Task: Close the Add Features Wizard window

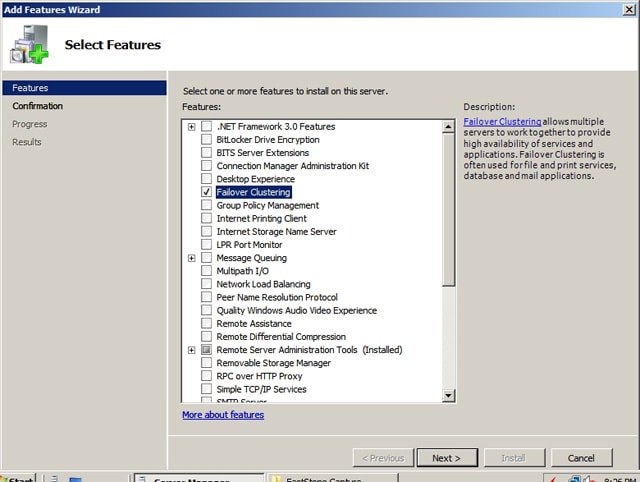Action: click(x=629, y=9)
